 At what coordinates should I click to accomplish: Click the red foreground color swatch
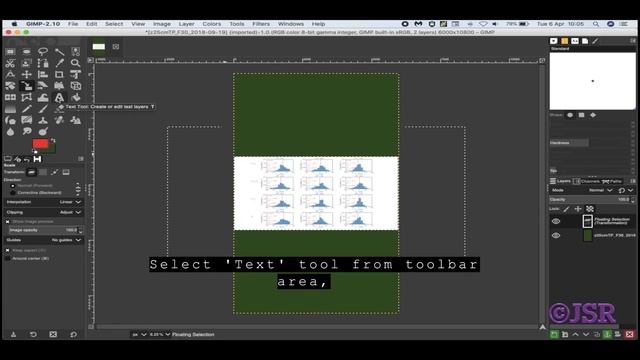(x=40, y=144)
